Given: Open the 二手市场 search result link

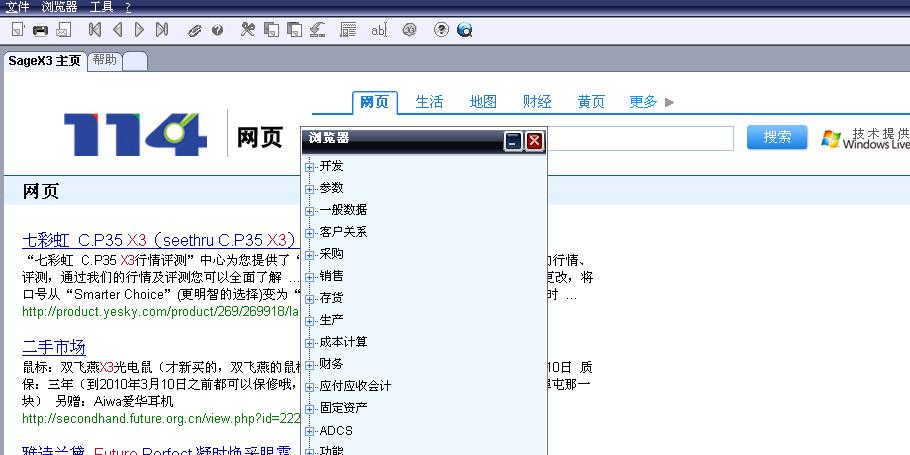Looking at the screenshot, I should (x=53, y=347).
